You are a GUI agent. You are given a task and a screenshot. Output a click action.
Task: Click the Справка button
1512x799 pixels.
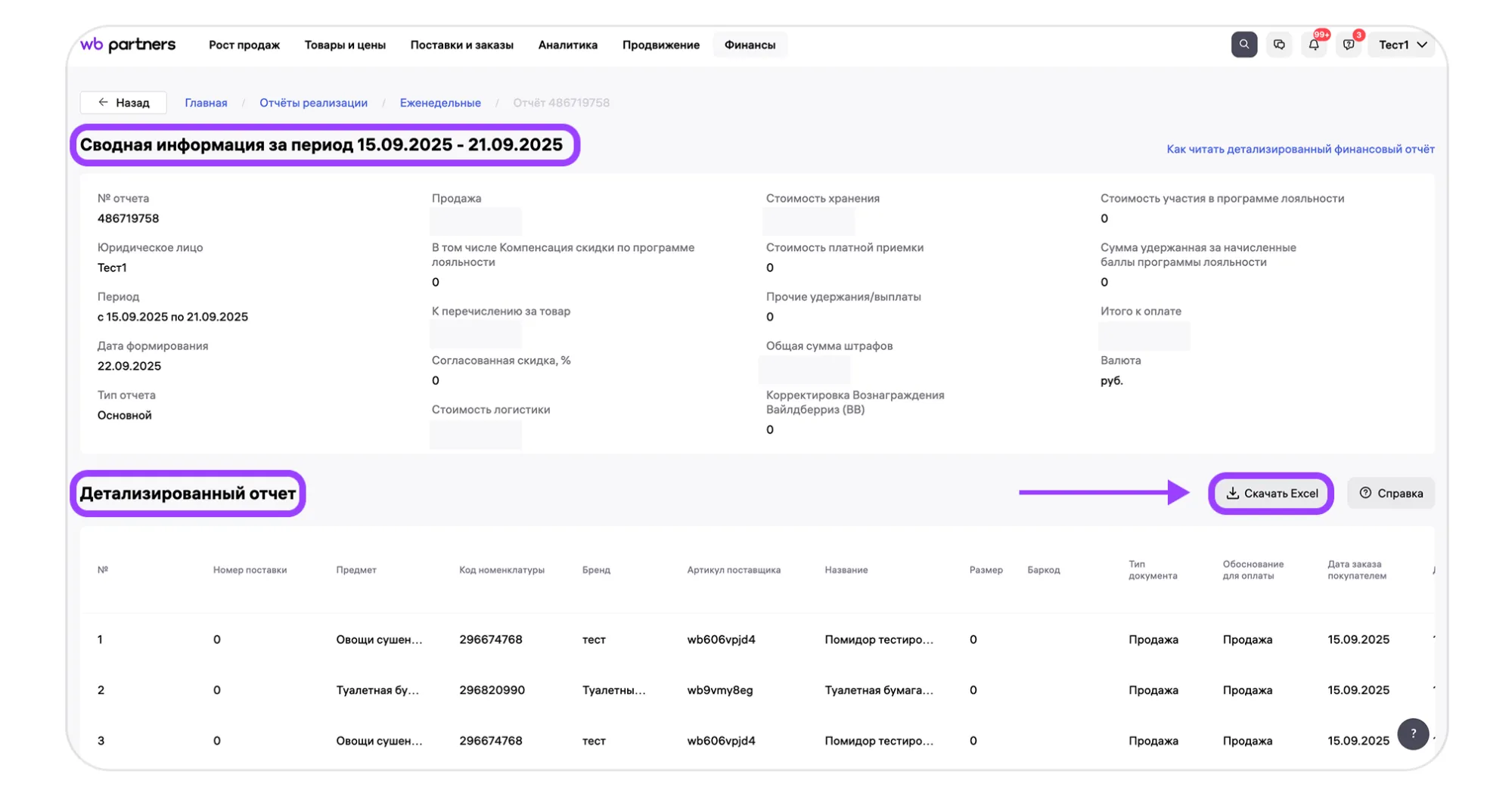(x=1391, y=494)
